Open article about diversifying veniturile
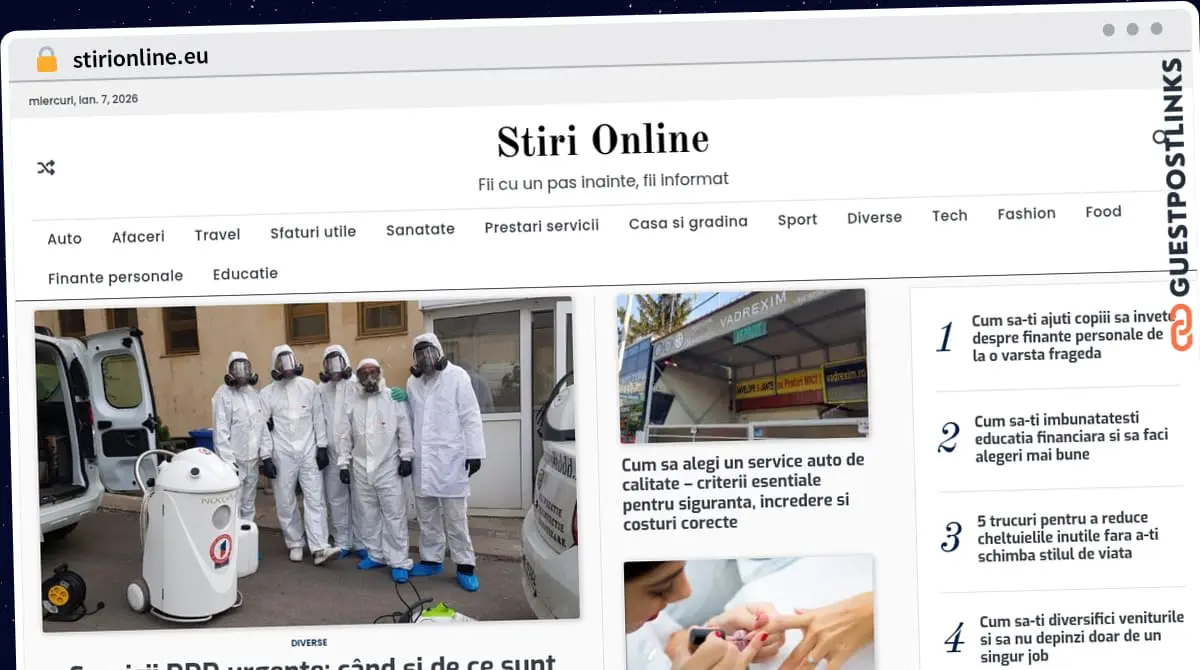Image resolution: width=1200 pixels, height=670 pixels. point(1080,636)
